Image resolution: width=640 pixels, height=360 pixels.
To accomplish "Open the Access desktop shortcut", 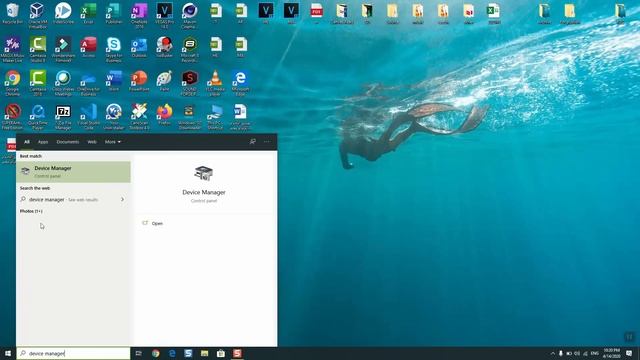I will click(88, 47).
